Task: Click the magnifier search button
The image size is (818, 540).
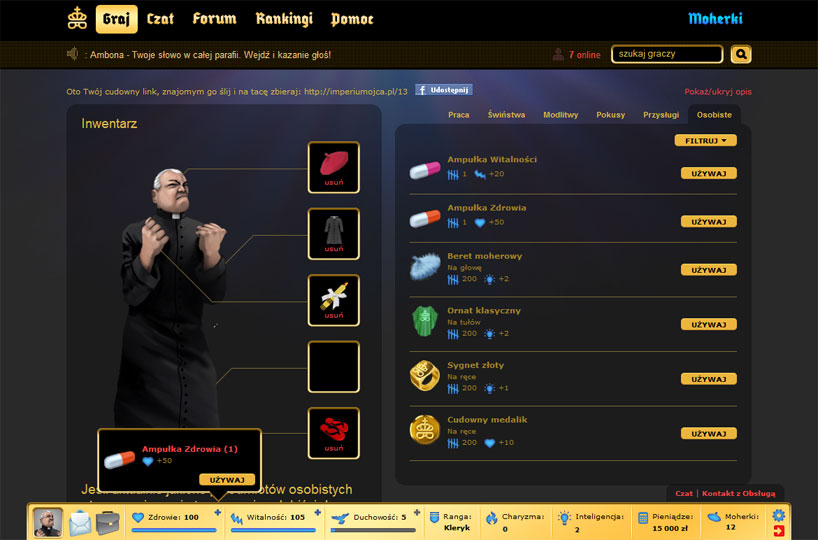Action: pos(741,54)
